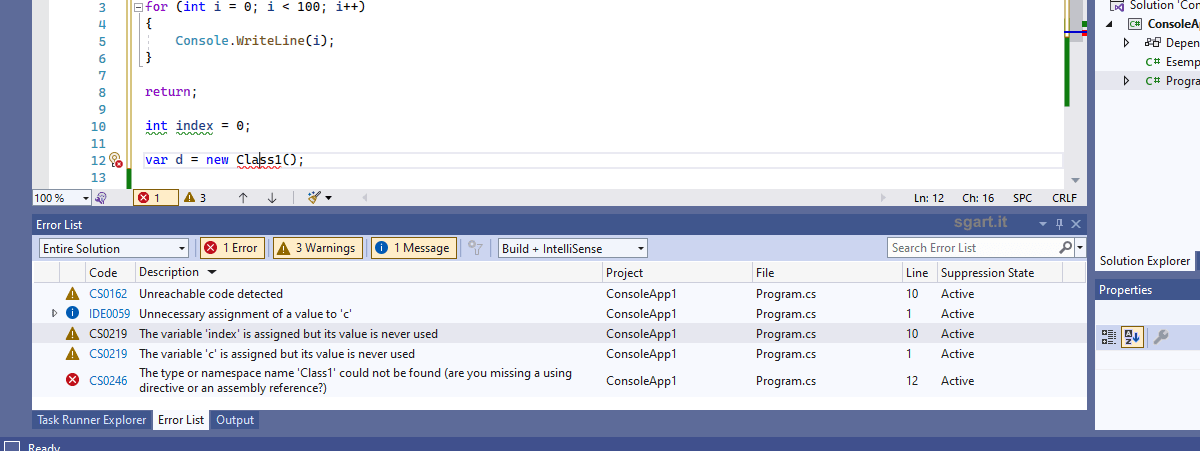Screen dimensions: 1200x451
Task: Open the Entire Solution scope dropdown
Action: (113, 248)
